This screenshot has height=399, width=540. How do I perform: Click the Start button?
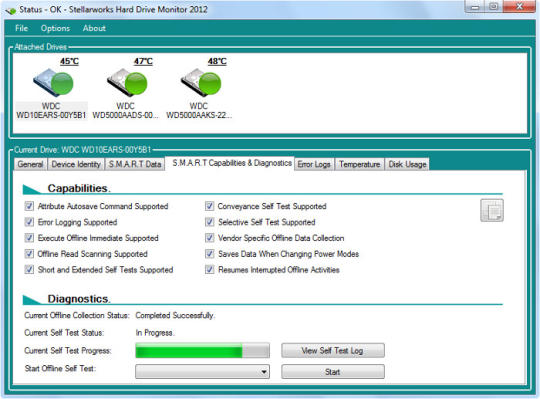(333, 372)
